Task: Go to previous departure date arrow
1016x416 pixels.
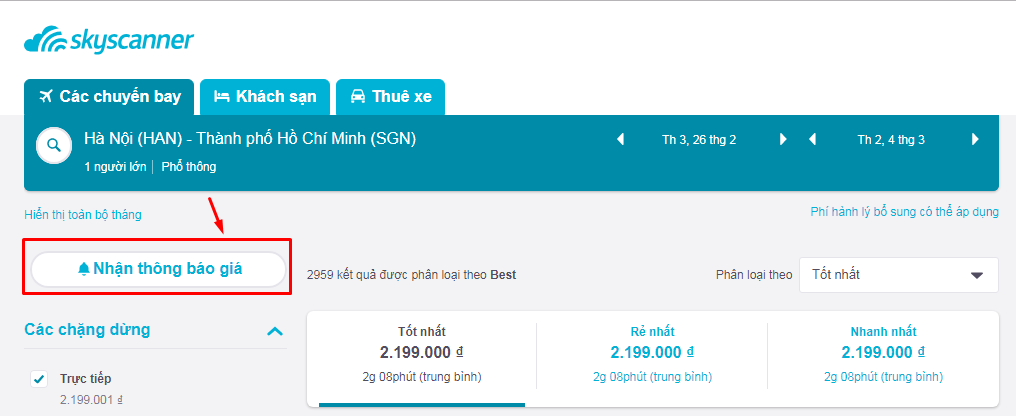Action: coord(620,139)
